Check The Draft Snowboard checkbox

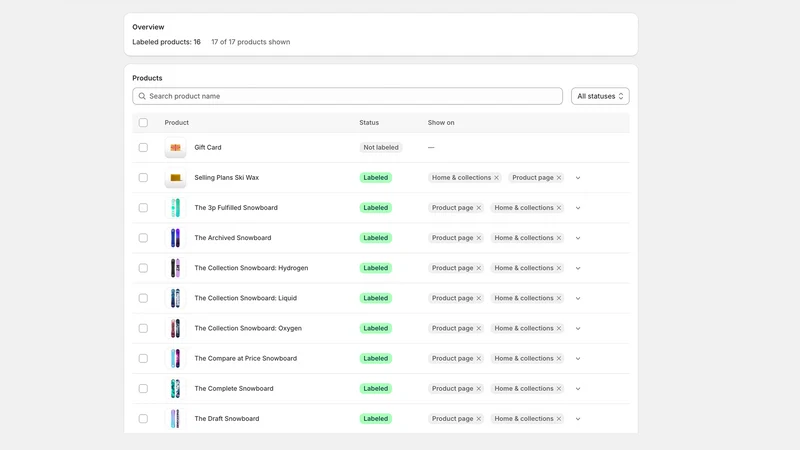pyautogui.click(x=143, y=418)
